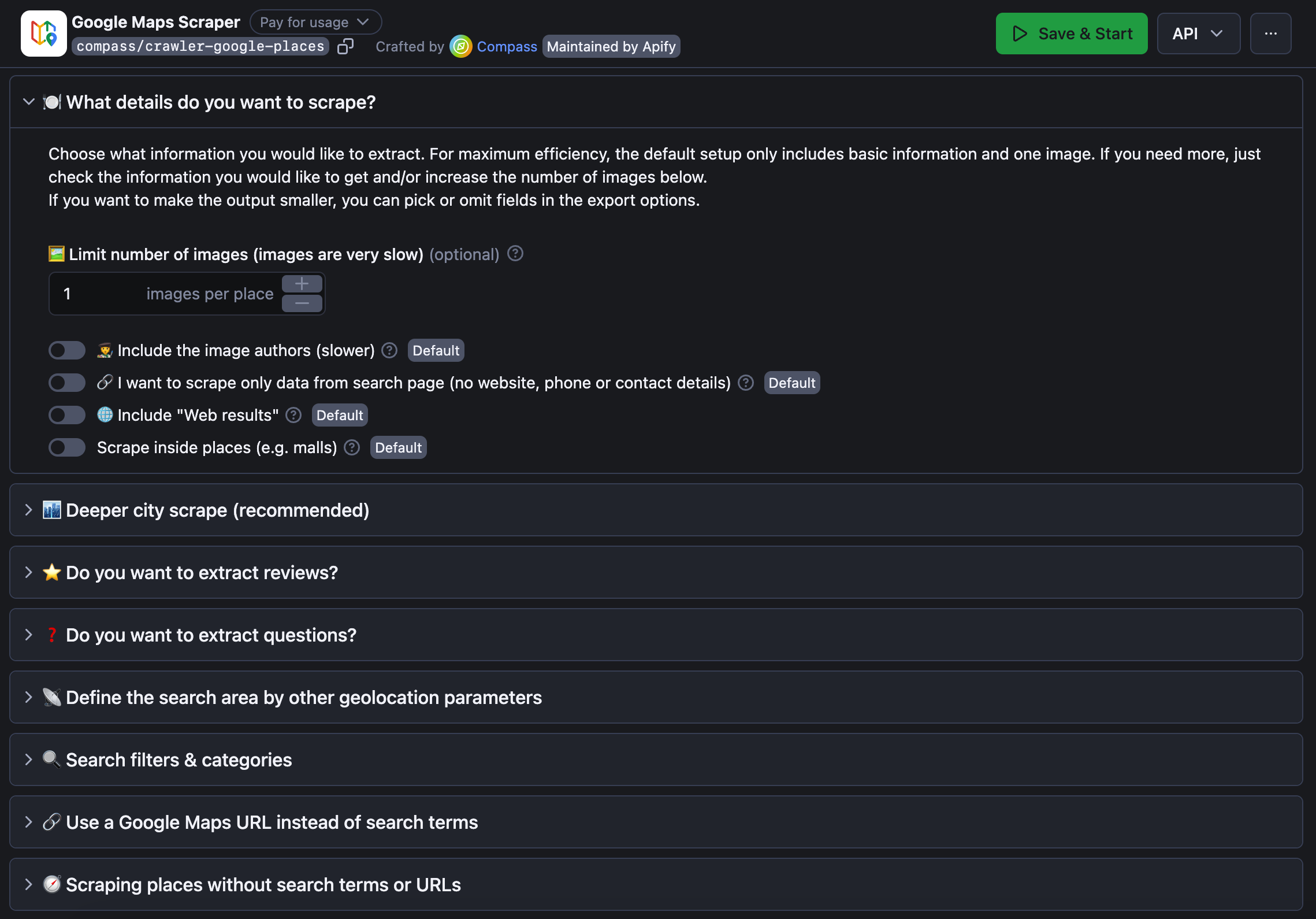Open the three-dot more options menu

tap(1270, 34)
